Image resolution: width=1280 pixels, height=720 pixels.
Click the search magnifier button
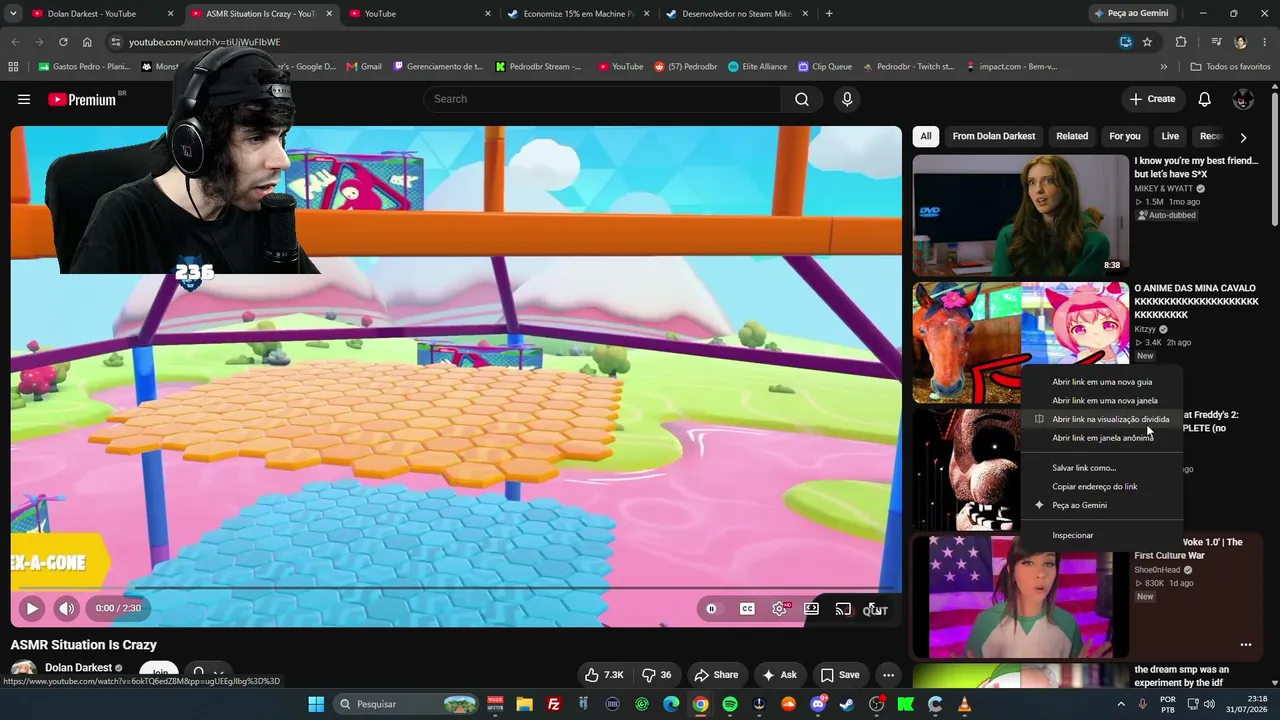point(802,99)
